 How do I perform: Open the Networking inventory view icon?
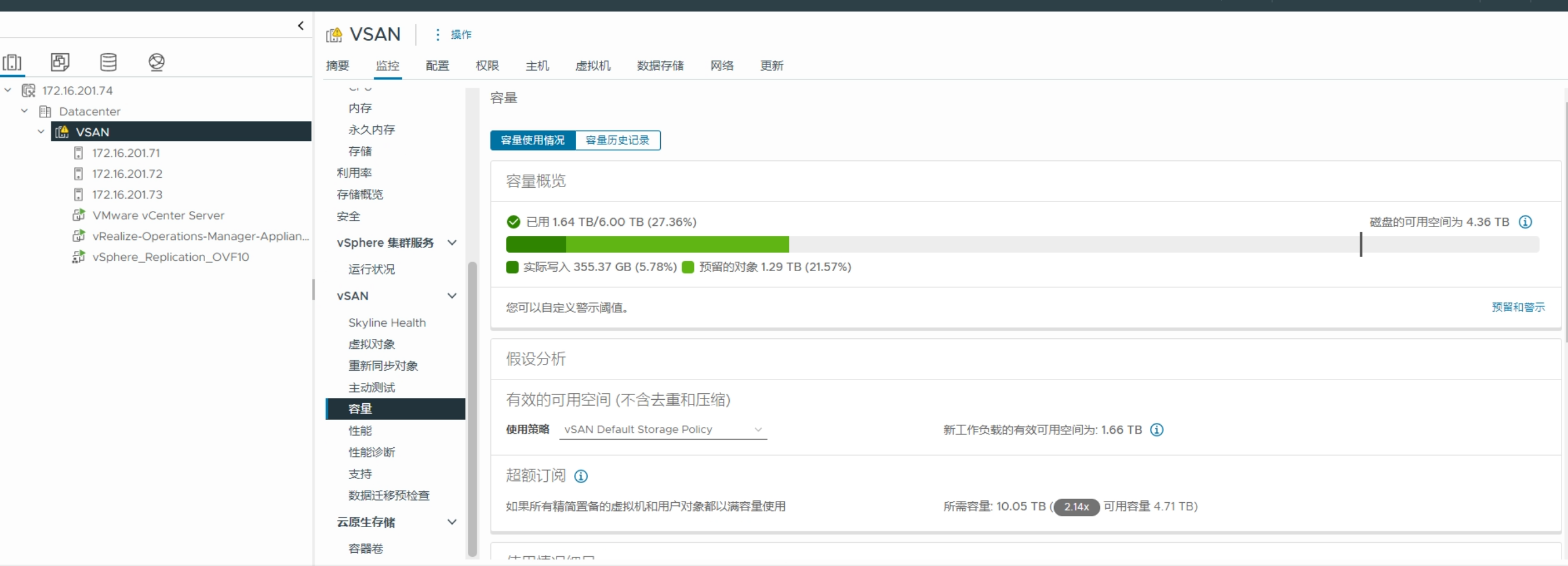coord(157,62)
